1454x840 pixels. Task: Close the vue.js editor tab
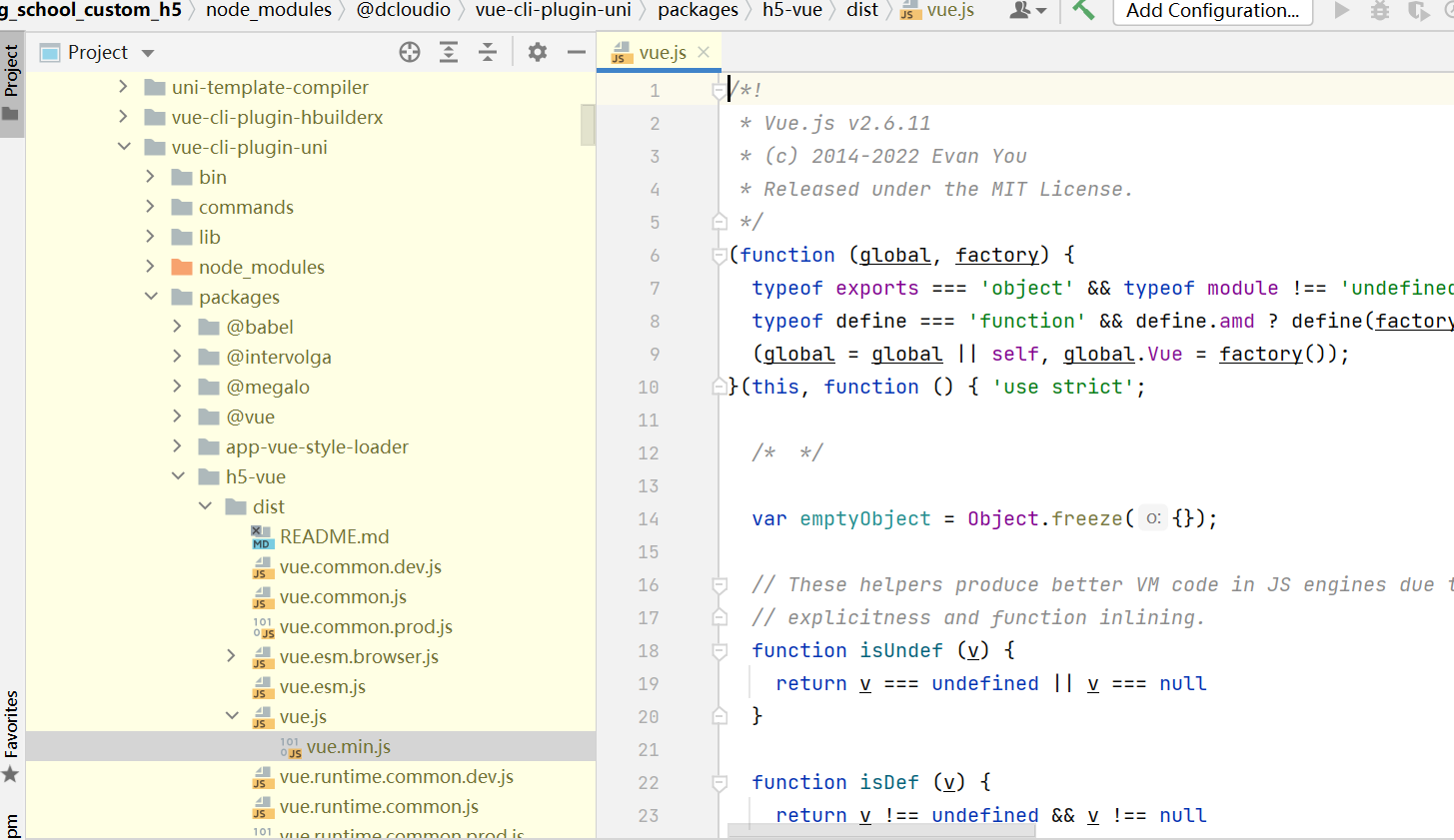pyautogui.click(x=704, y=52)
